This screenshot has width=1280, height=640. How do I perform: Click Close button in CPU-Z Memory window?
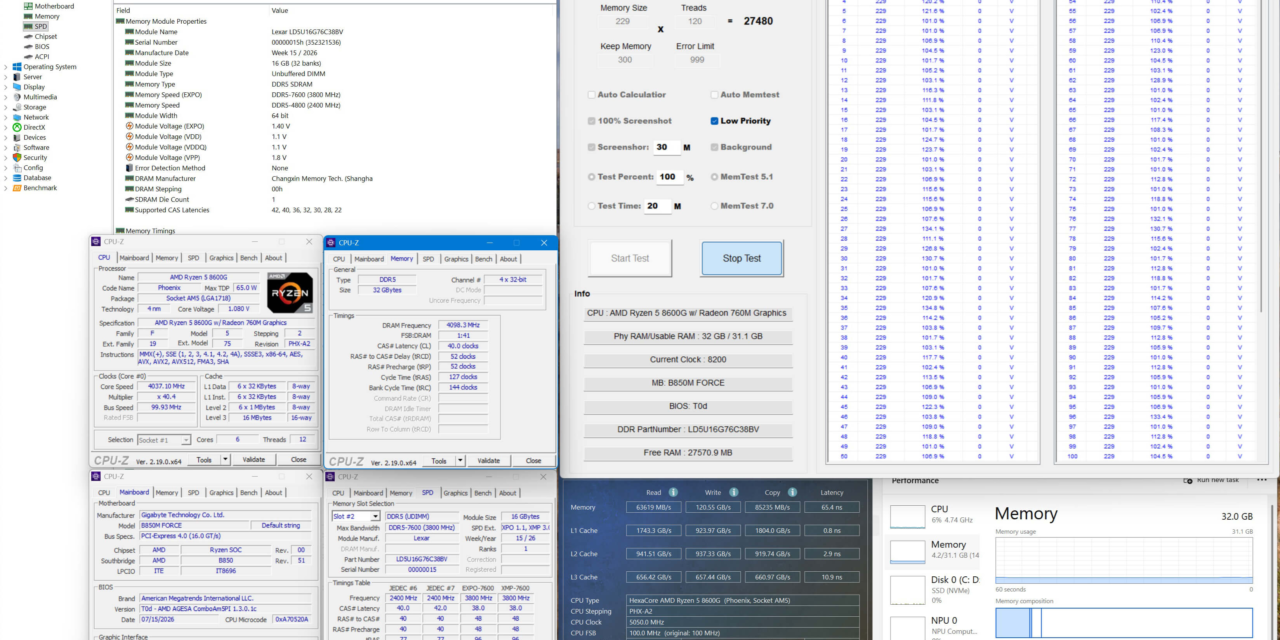pos(533,461)
